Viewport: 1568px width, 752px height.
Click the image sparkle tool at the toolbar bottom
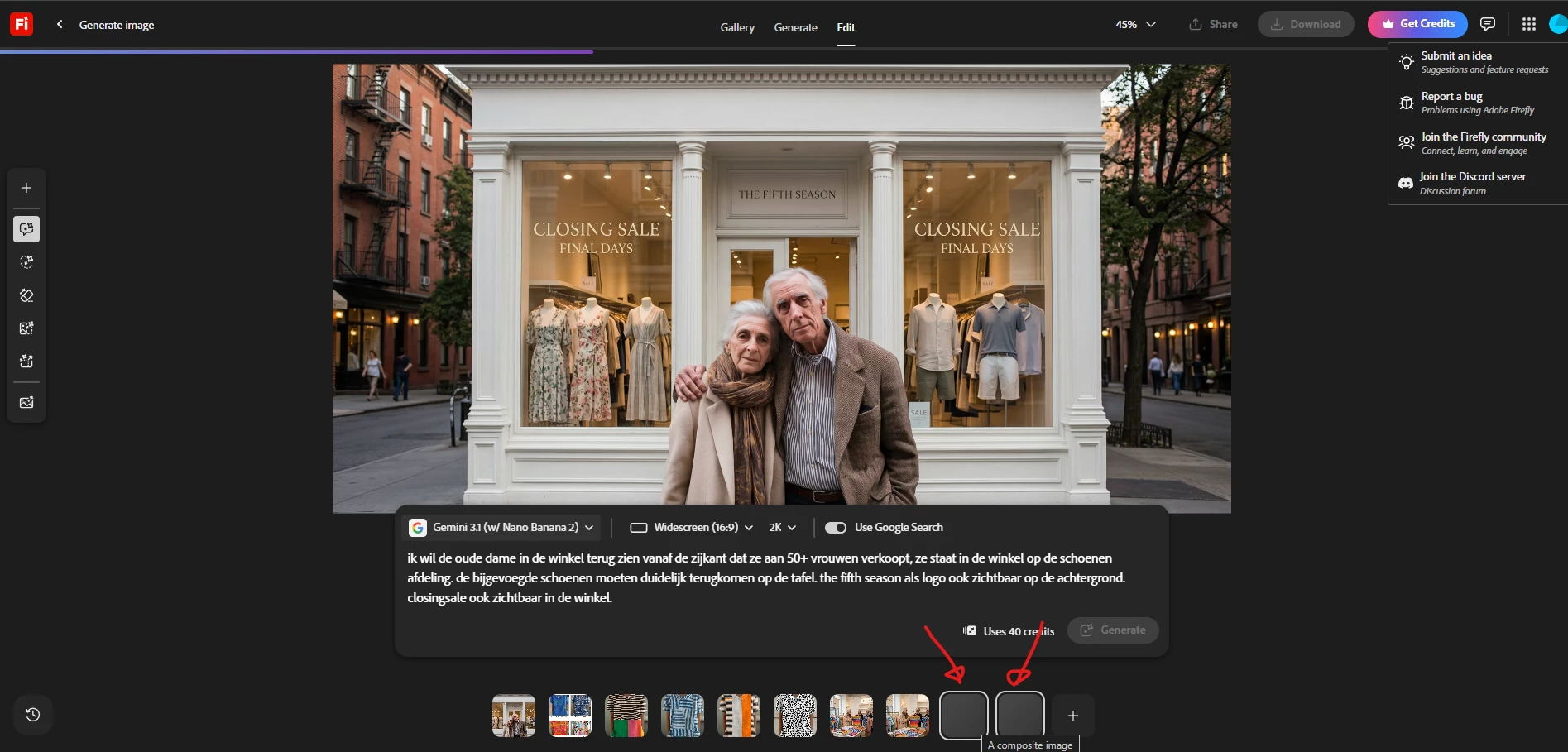pyautogui.click(x=26, y=403)
